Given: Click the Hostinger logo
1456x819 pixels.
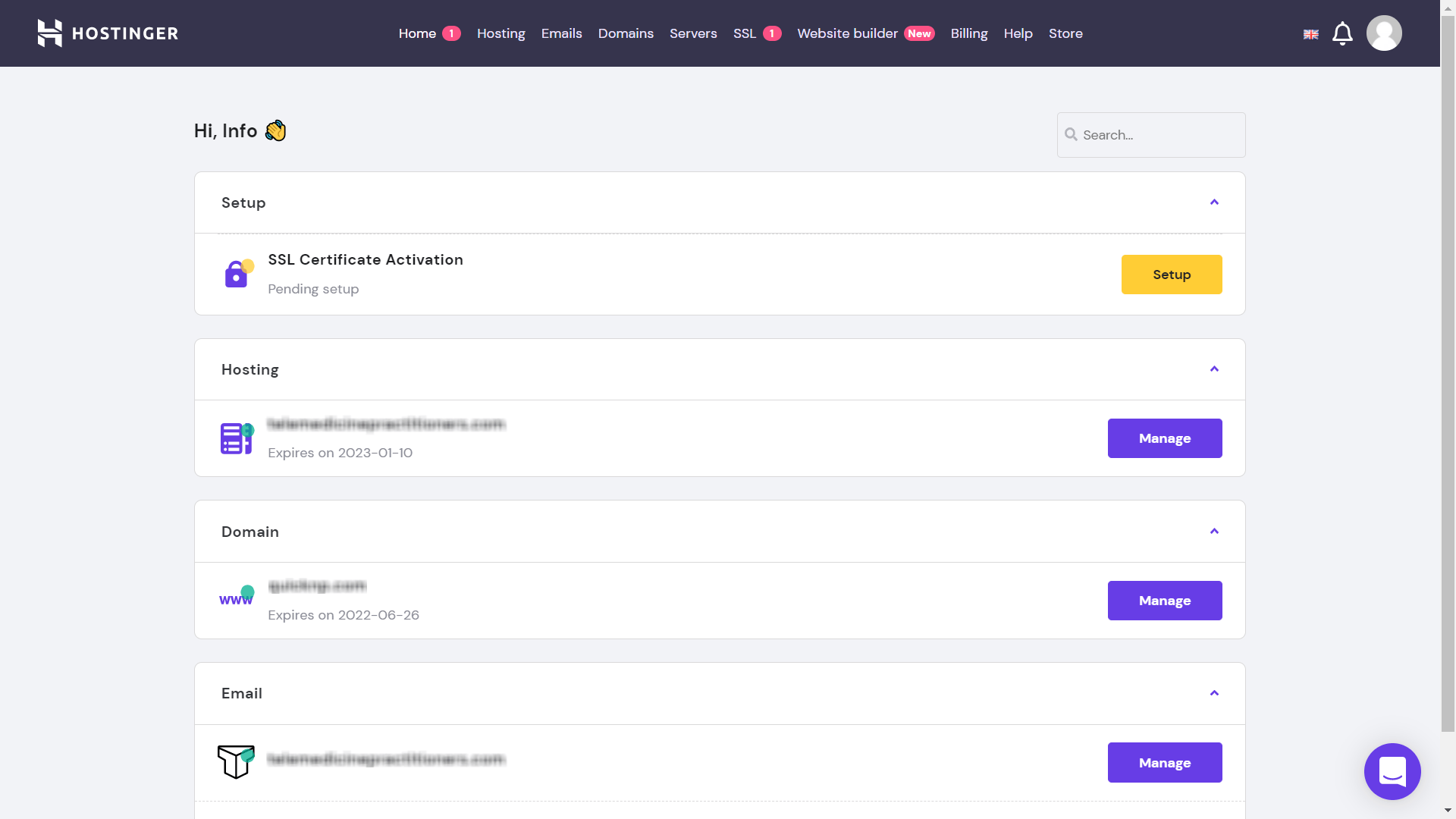Looking at the screenshot, I should click(x=108, y=33).
